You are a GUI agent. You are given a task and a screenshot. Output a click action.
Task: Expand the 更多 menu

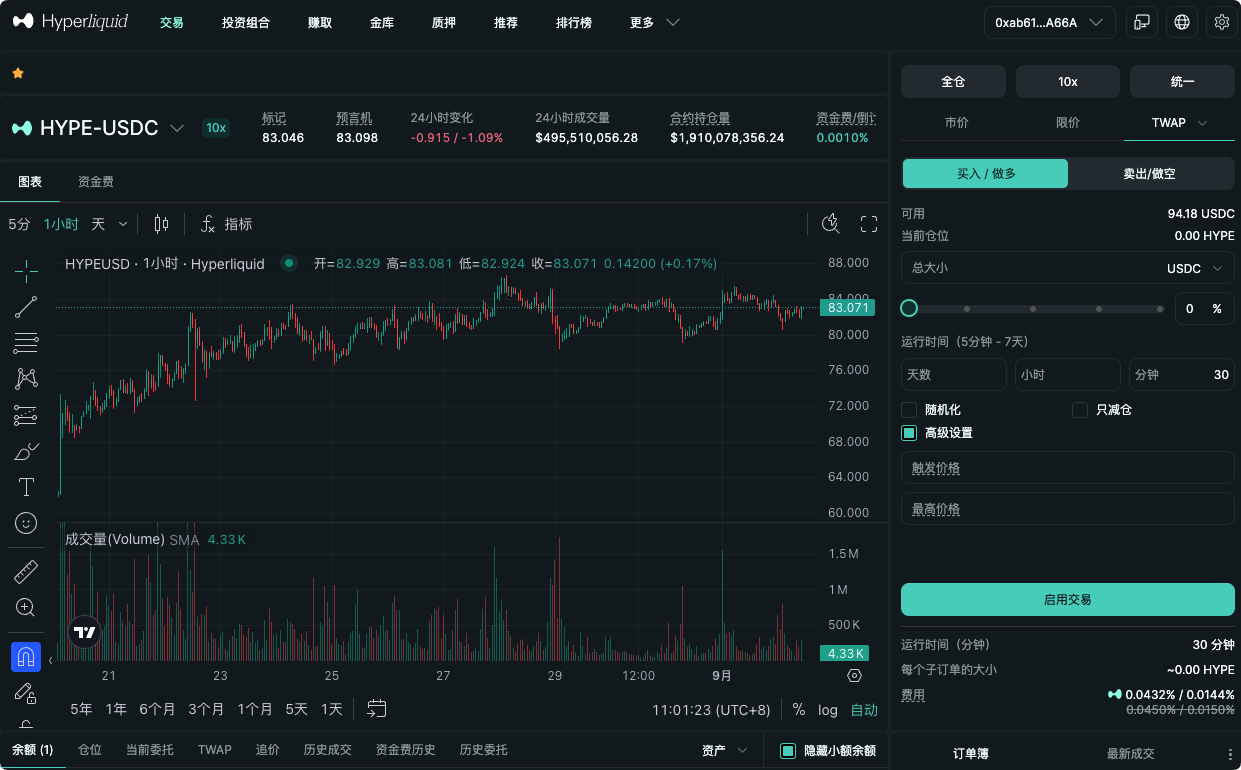[x=655, y=22]
